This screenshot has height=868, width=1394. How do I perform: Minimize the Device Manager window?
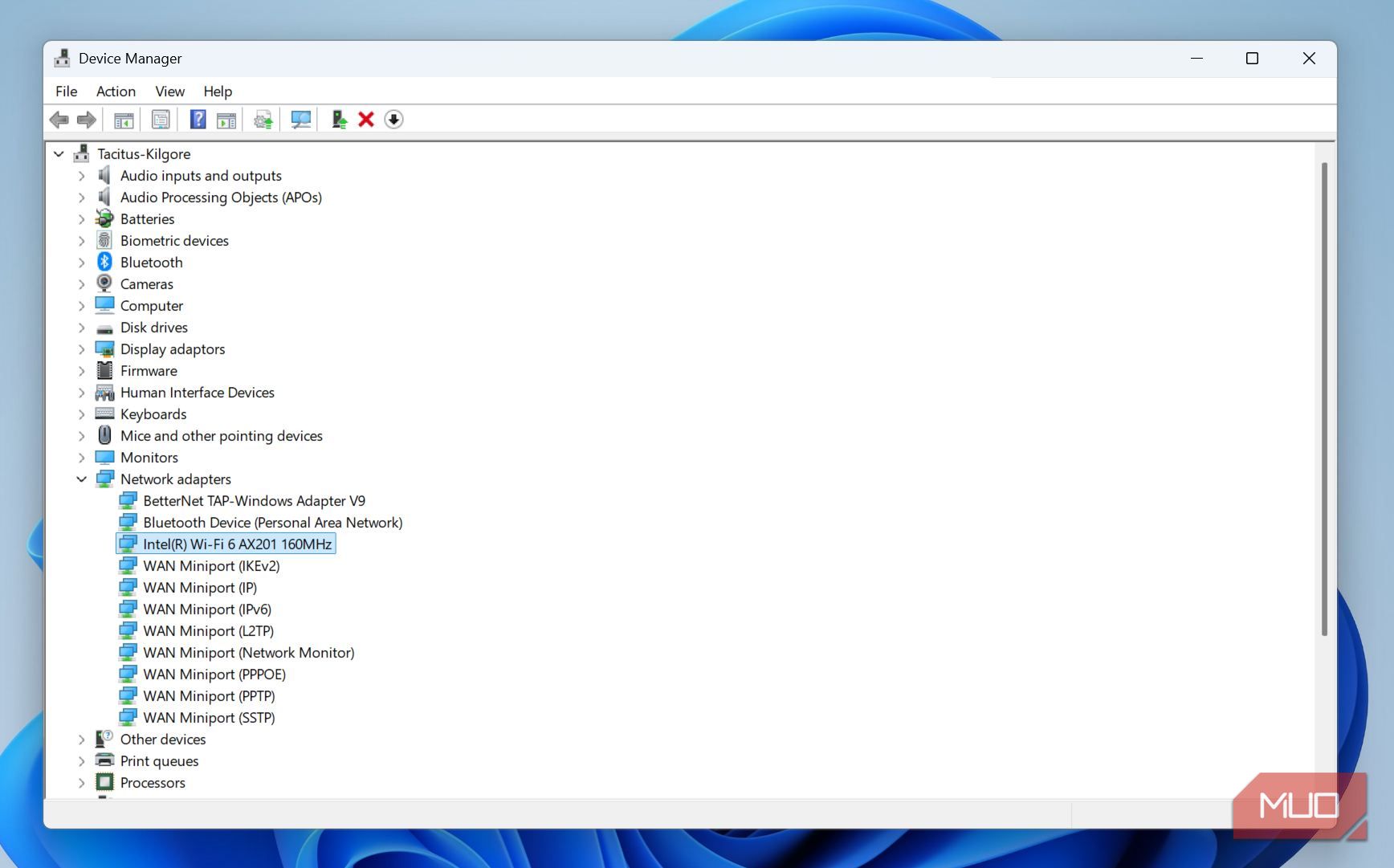(1196, 59)
